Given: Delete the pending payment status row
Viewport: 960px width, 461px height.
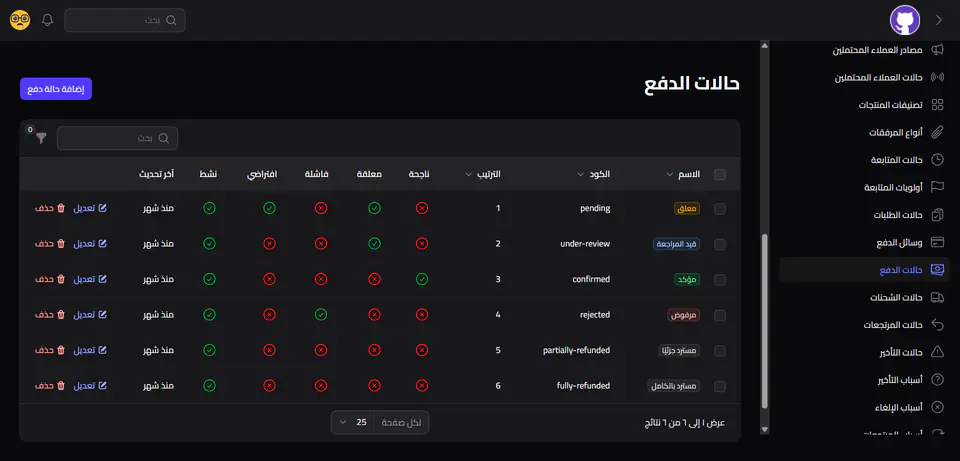Looking at the screenshot, I should [50, 208].
